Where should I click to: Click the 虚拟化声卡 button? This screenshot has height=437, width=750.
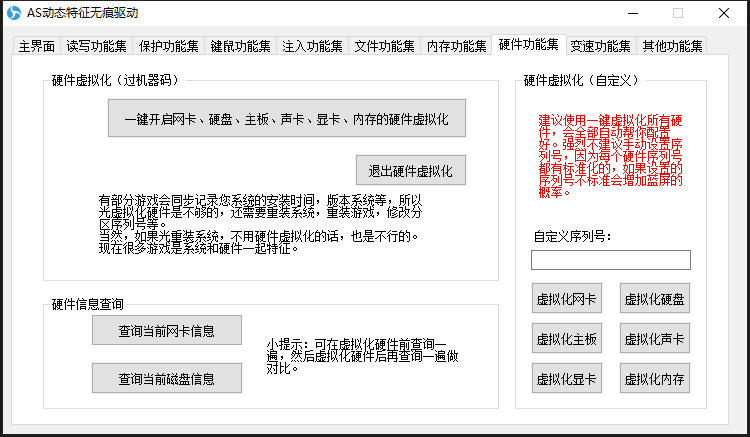click(654, 339)
